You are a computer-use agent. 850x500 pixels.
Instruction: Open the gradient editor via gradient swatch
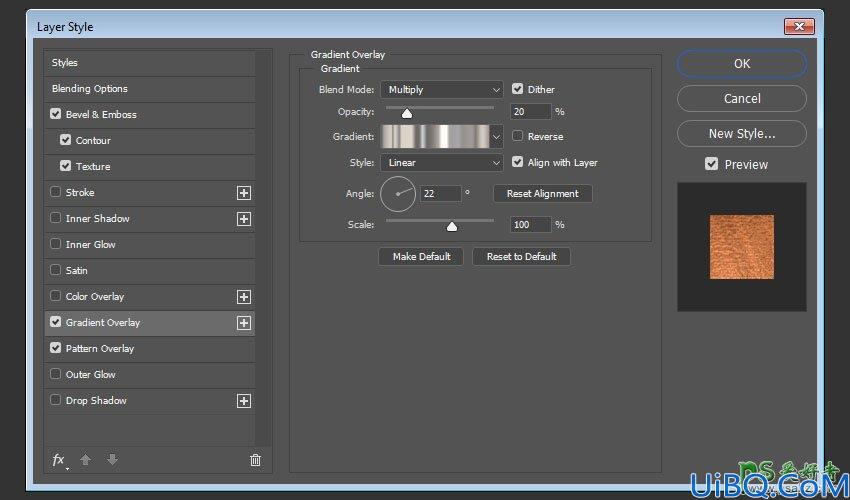pos(435,137)
